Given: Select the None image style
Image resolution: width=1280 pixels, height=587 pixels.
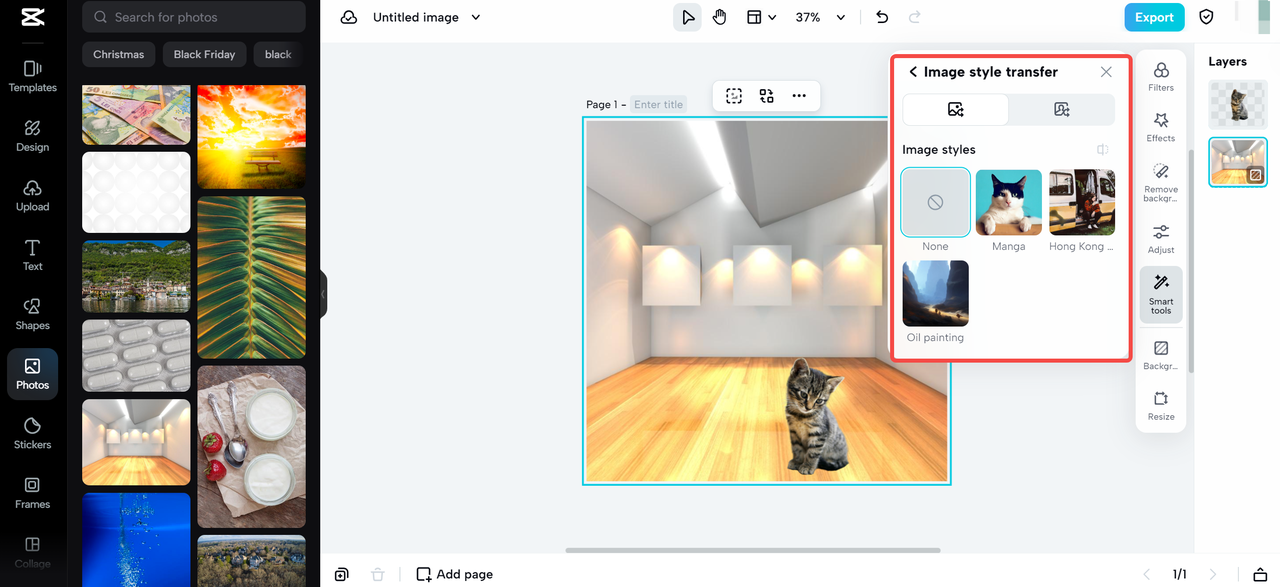Looking at the screenshot, I should click(935, 202).
